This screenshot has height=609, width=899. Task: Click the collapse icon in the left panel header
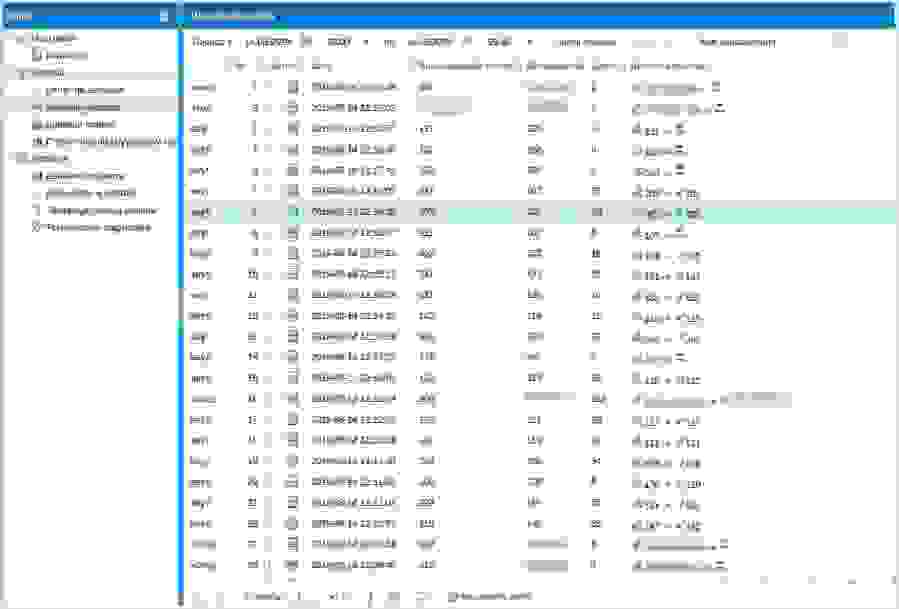(164, 15)
